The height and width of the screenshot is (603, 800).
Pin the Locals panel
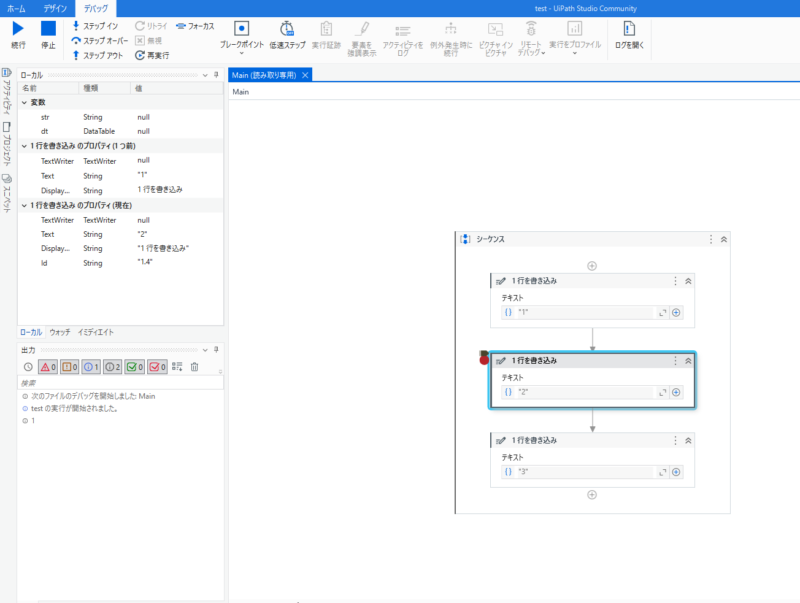click(216, 75)
